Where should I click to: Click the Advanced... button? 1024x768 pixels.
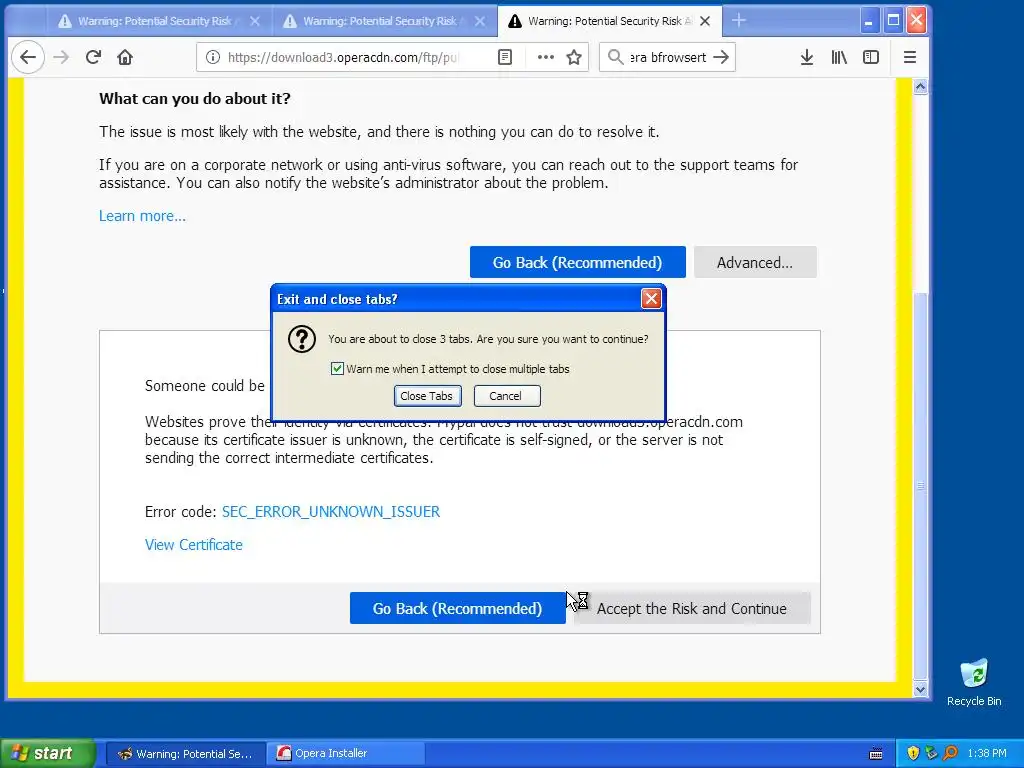coord(755,262)
